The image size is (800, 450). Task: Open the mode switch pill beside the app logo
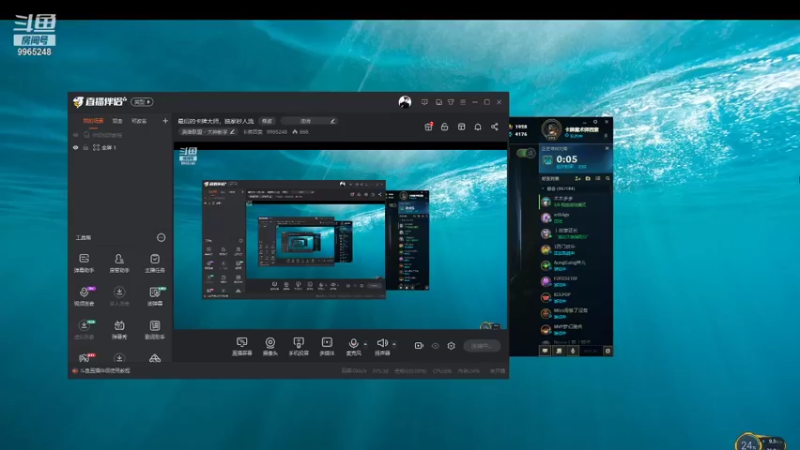click(x=142, y=102)
